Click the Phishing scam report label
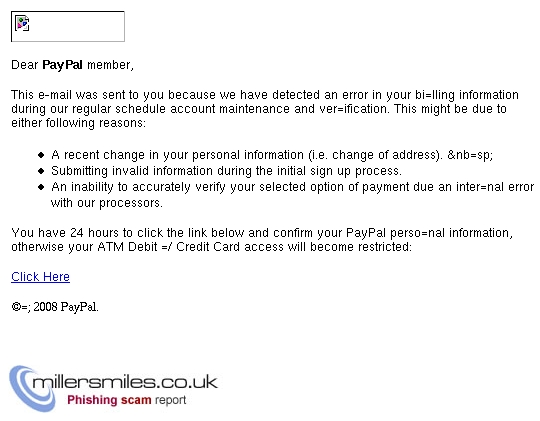 126,400
